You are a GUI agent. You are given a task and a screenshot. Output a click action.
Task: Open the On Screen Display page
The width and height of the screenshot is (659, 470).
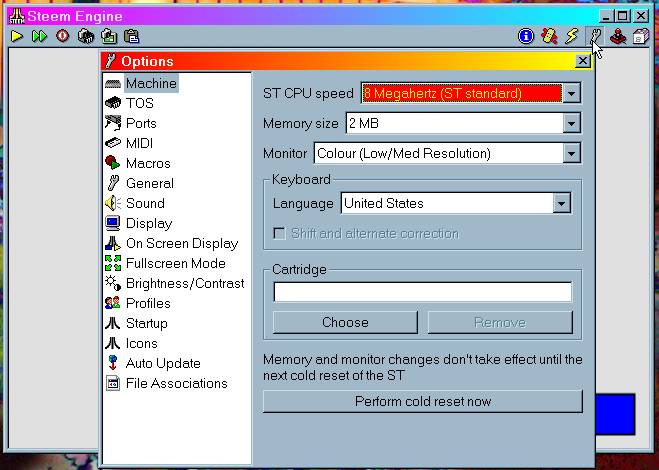click(182, 243)
